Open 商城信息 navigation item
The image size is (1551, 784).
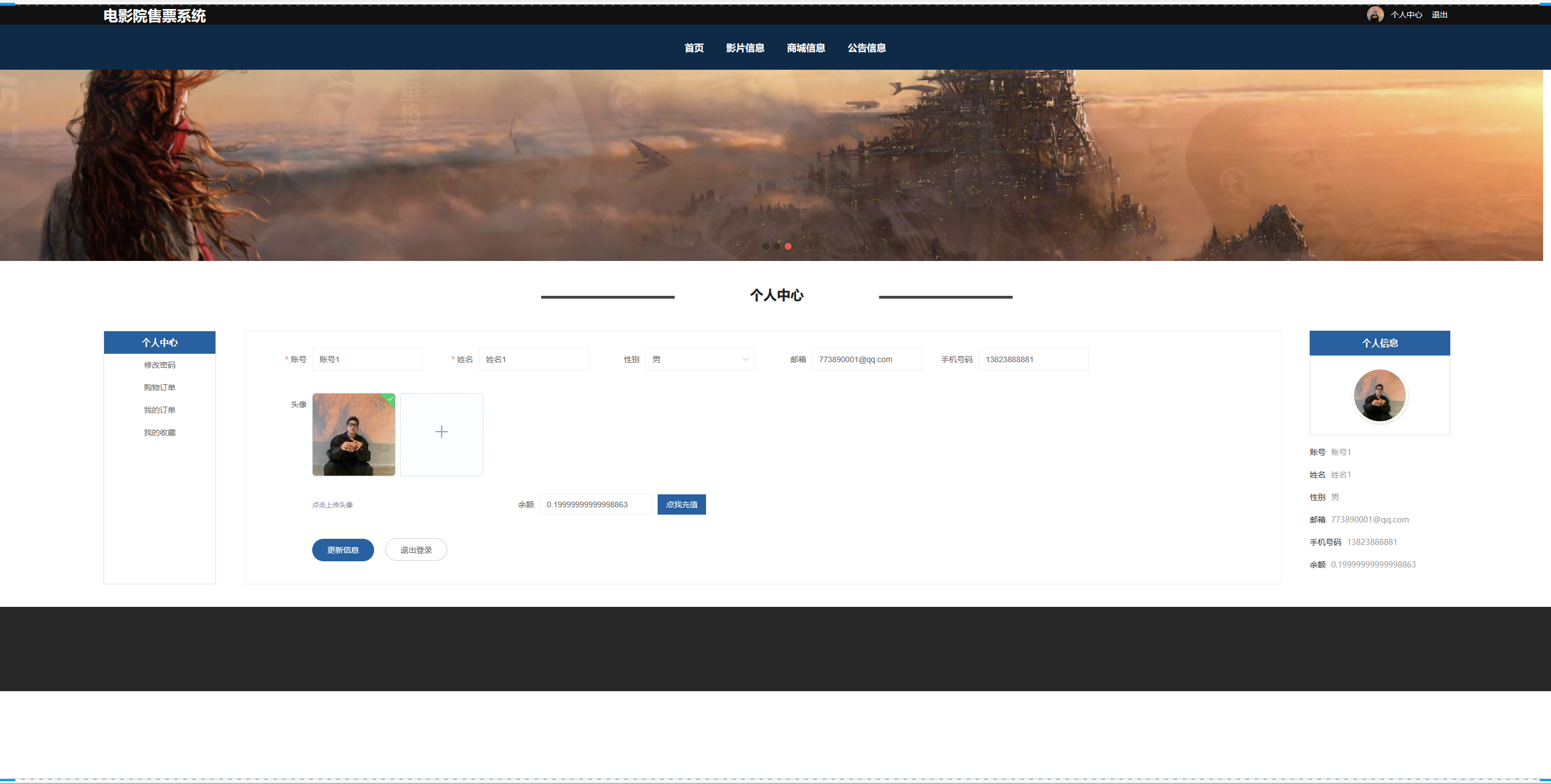[x=806, y=48]
